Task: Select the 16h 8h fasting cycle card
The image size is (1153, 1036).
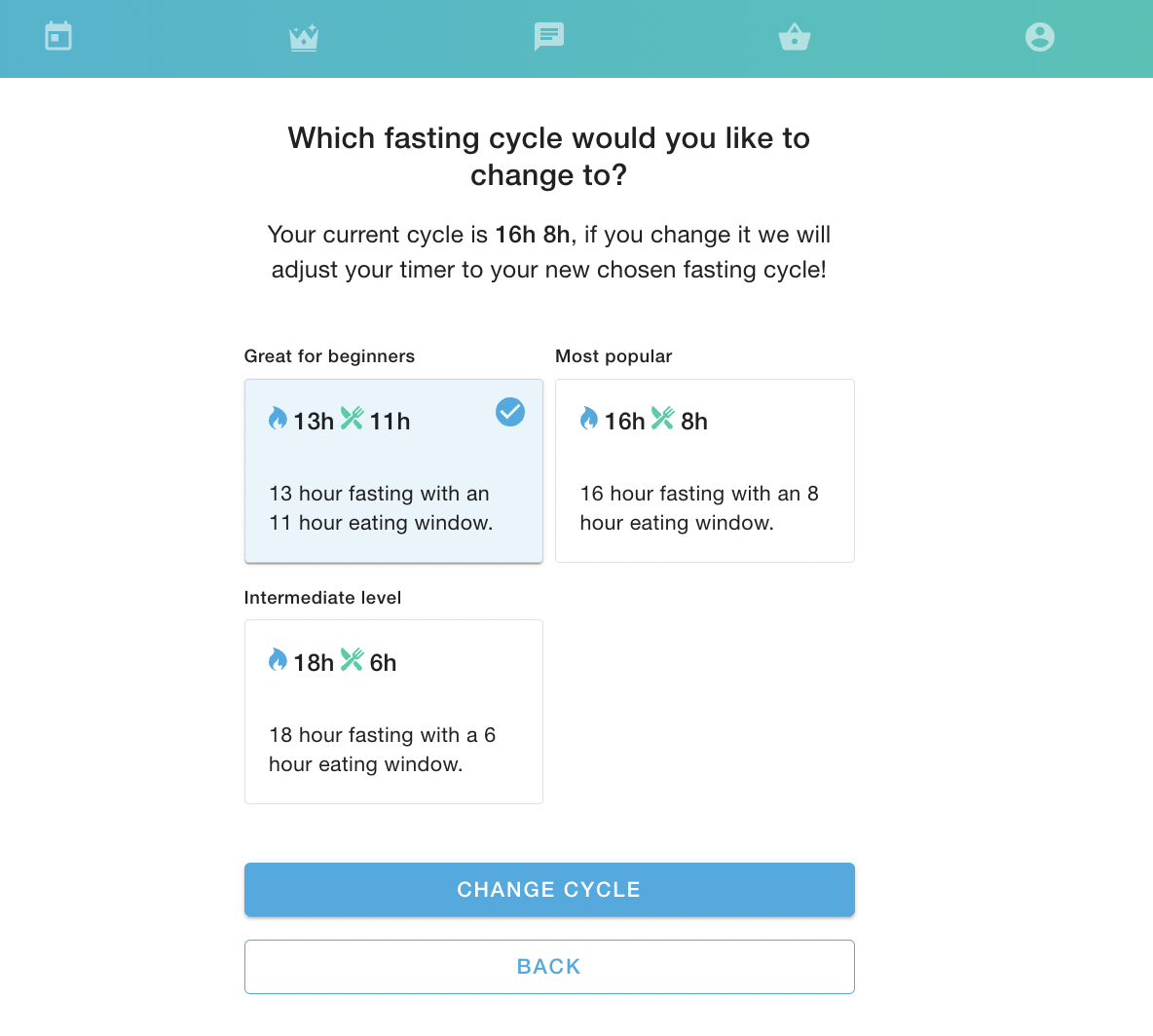Action: [704, 470]
